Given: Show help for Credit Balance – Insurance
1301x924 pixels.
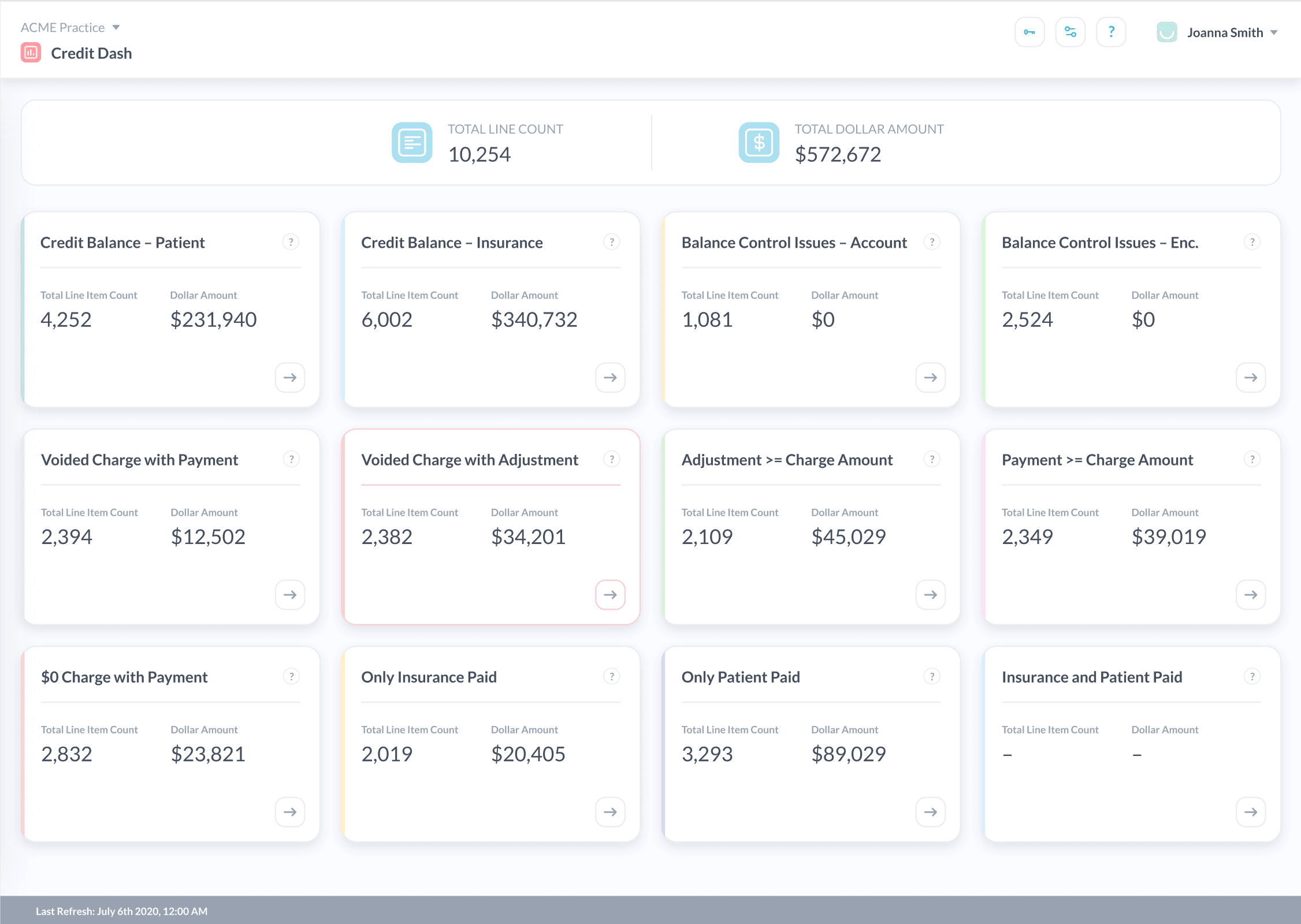Looking at the screenshot, I should (x=611, y=242).
